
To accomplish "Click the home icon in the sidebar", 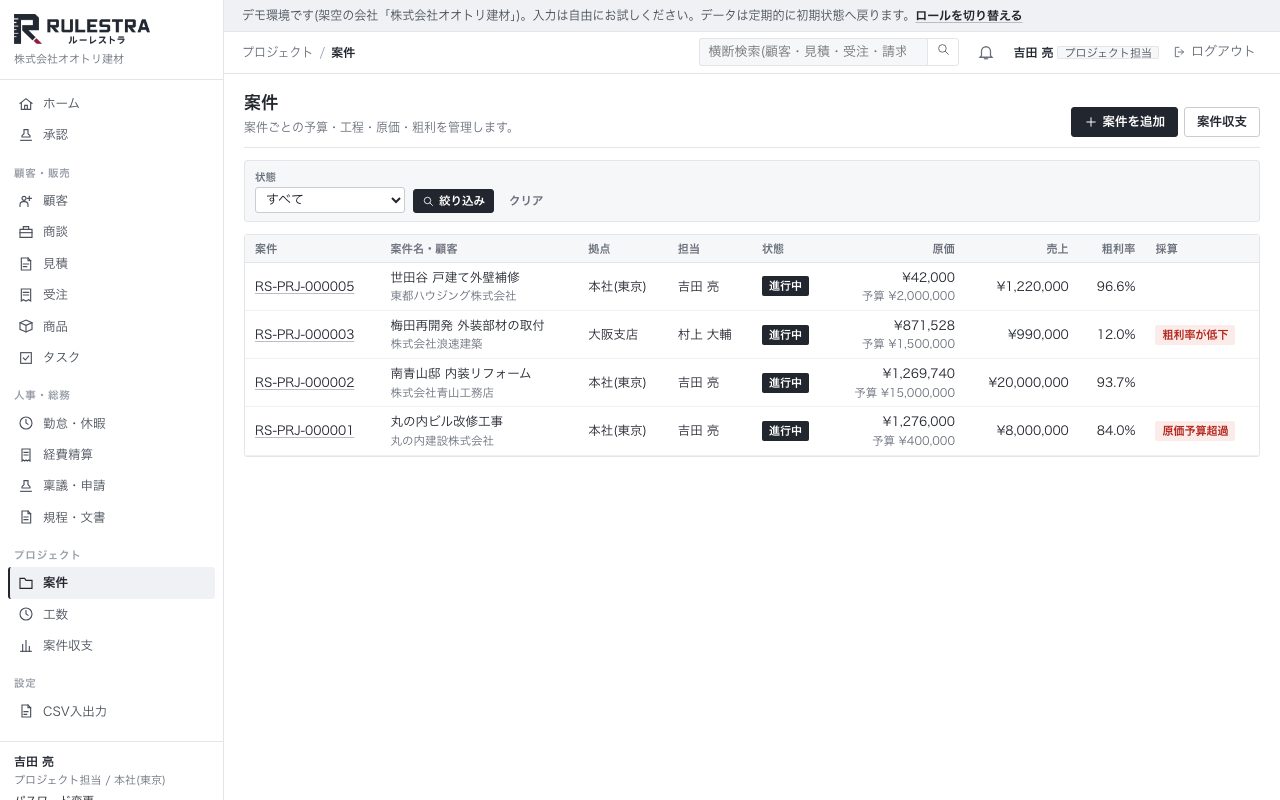I will pyautogui.click(x=26, y=104).
